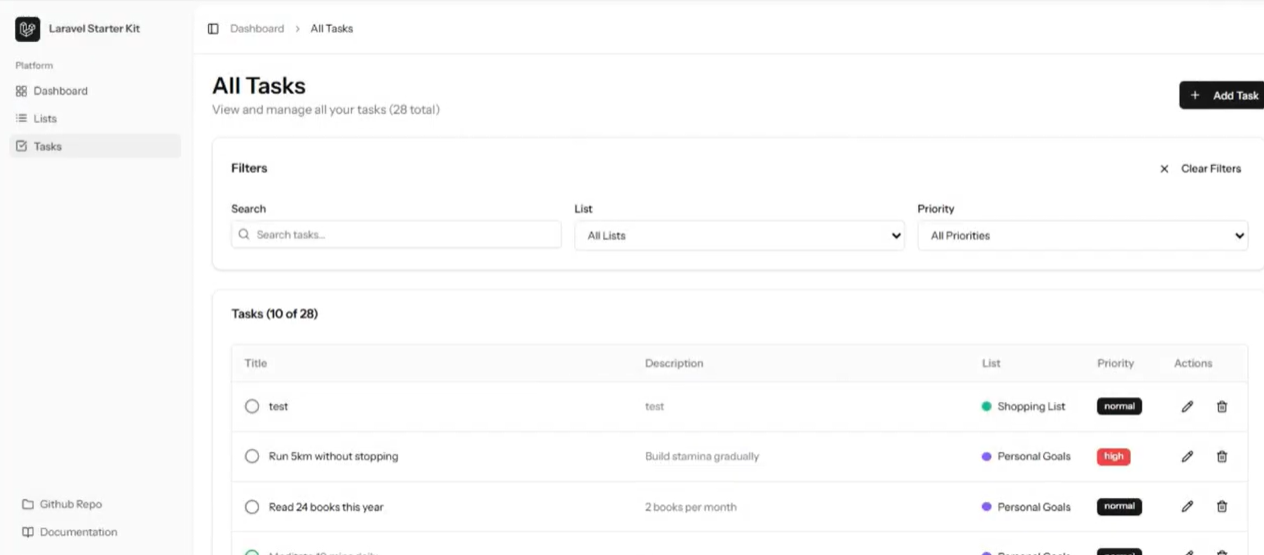Click 'Build stamina gradually' description text

[702, 457]
